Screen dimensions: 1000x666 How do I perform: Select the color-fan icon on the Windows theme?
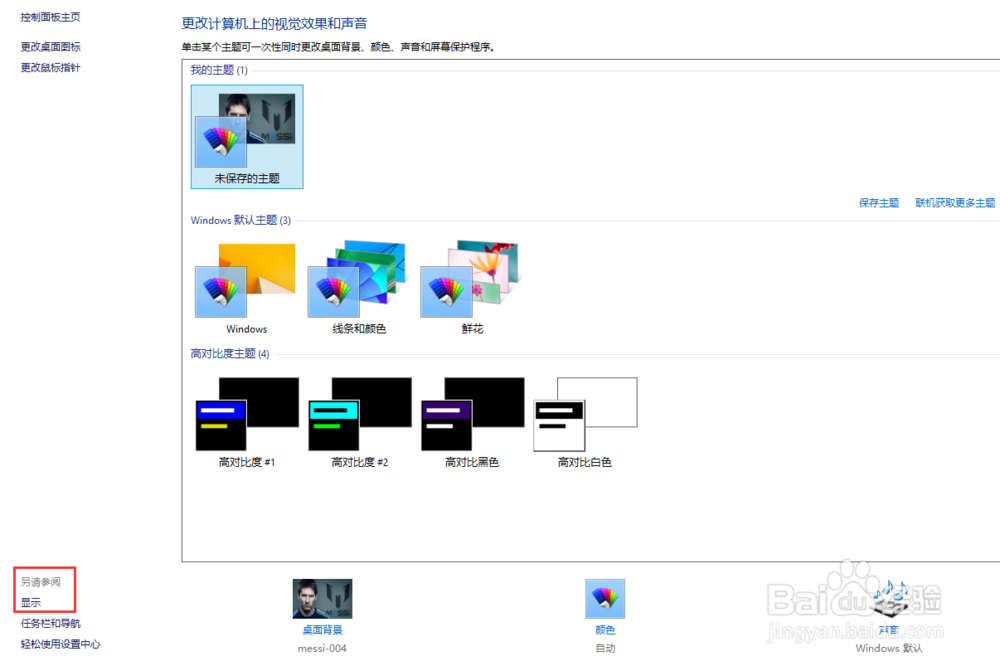(221, 293)
